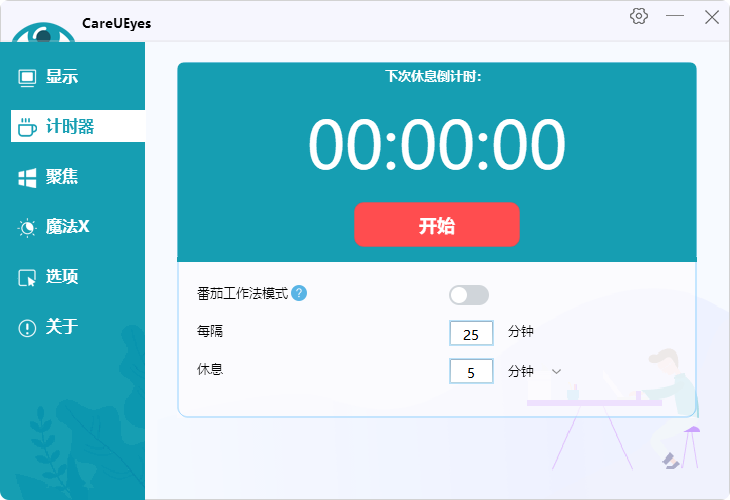Click the exclamation icon beside 关于
The image size is (730, 500).
tap(27, 328)
